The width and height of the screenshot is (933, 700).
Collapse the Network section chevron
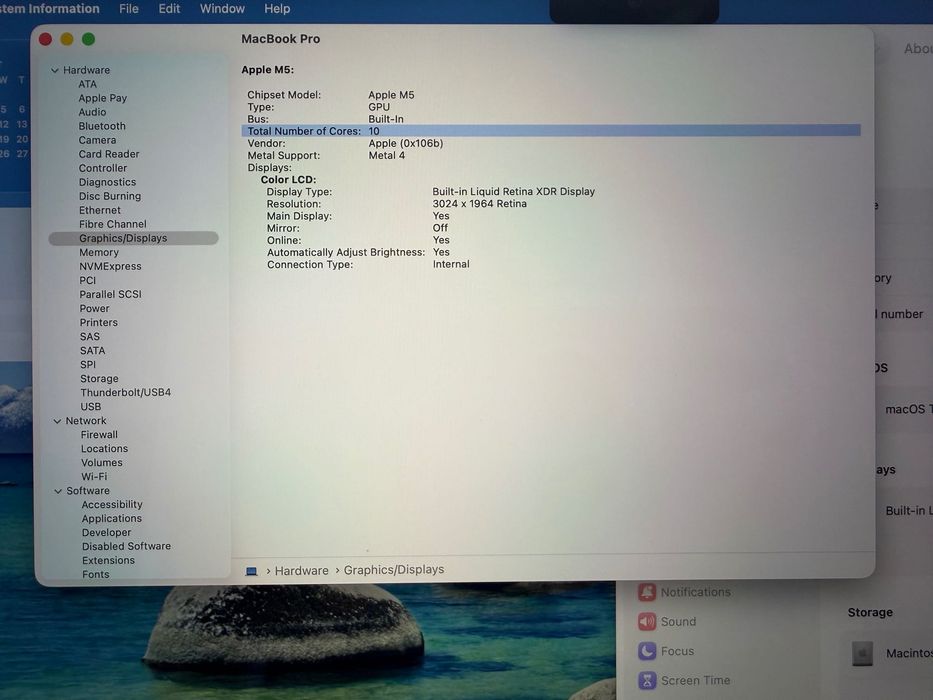(x=57, y=421)
